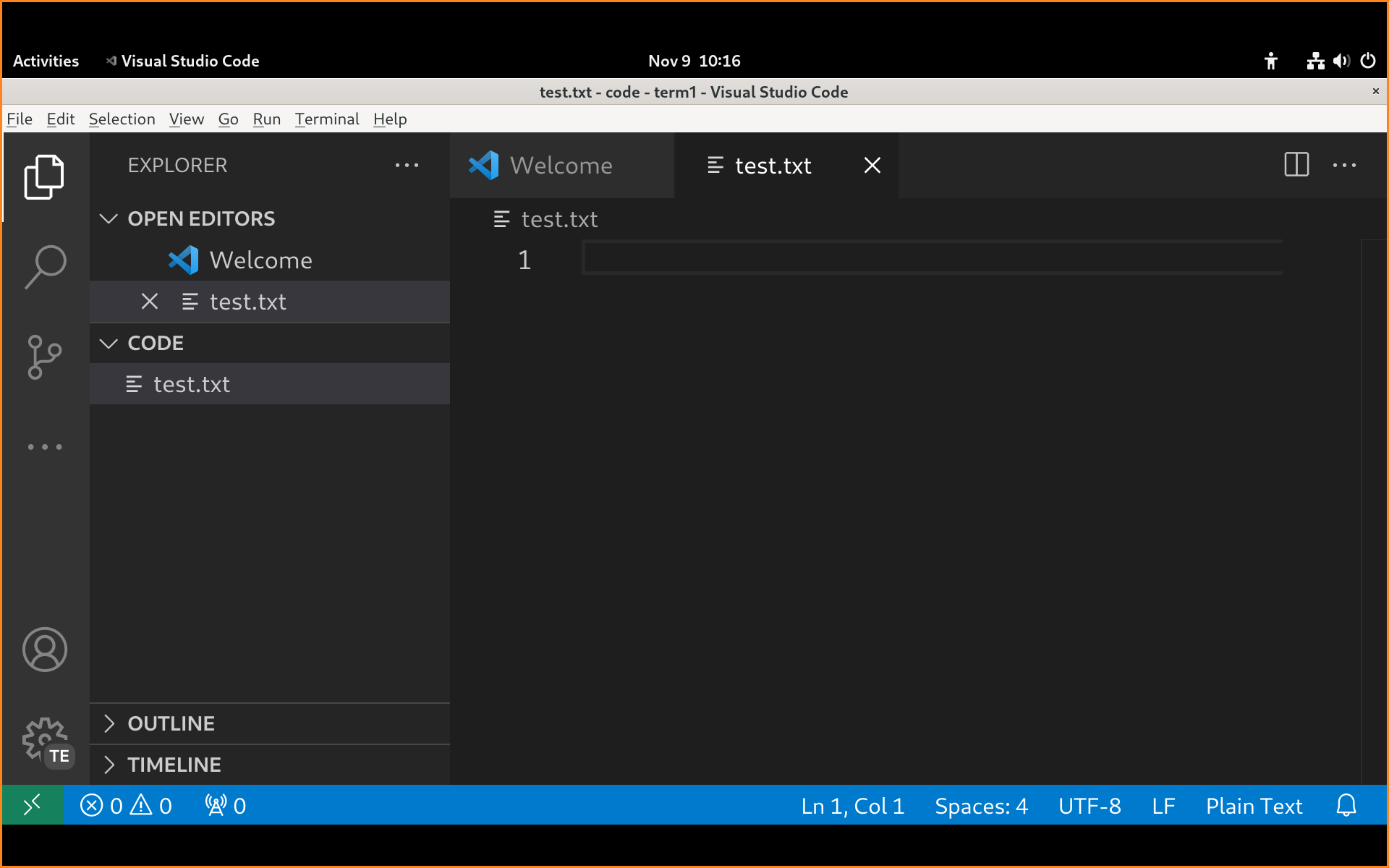The image size is (1389, 868).
Task: Click the Spaces: 4 indentation button
Action: (x=981, y=806)
